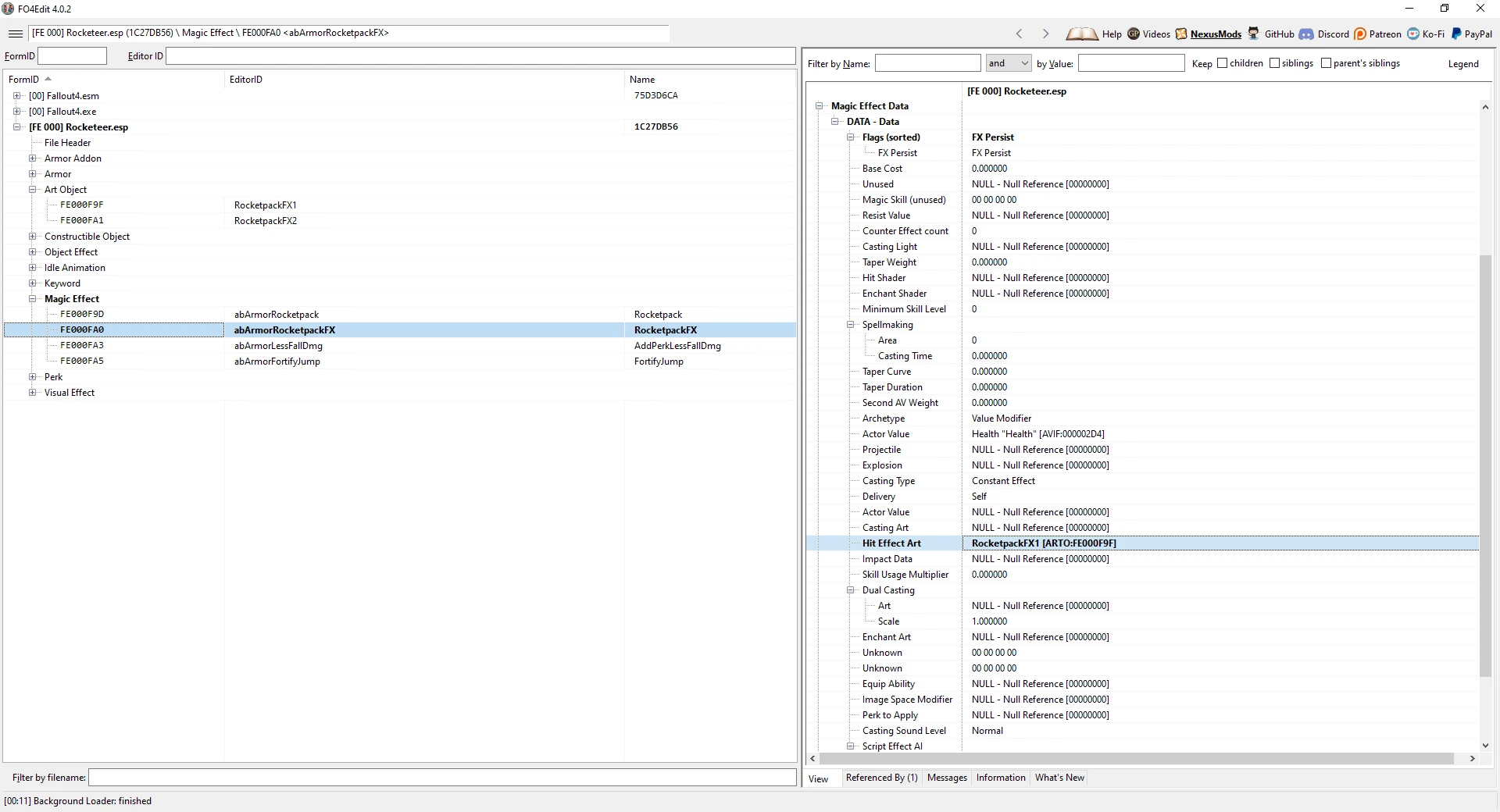The height and width of the screenshot is (812, 1500).
Task: Select the abArmorRocketpack record row
Action: 400,315
